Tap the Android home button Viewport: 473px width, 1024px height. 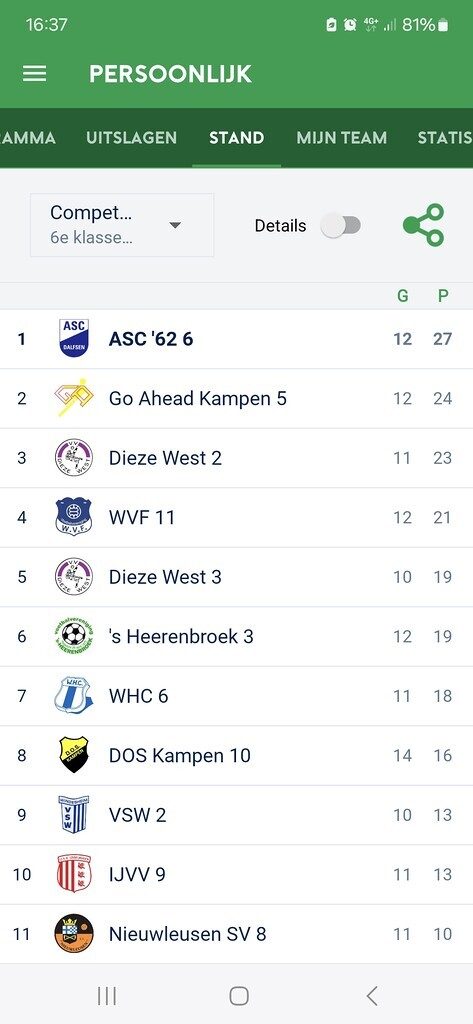click(239, 996)
